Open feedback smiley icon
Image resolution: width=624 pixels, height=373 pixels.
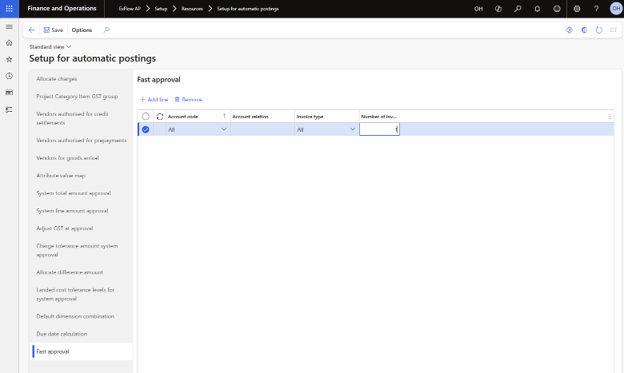tap(557, 8)
